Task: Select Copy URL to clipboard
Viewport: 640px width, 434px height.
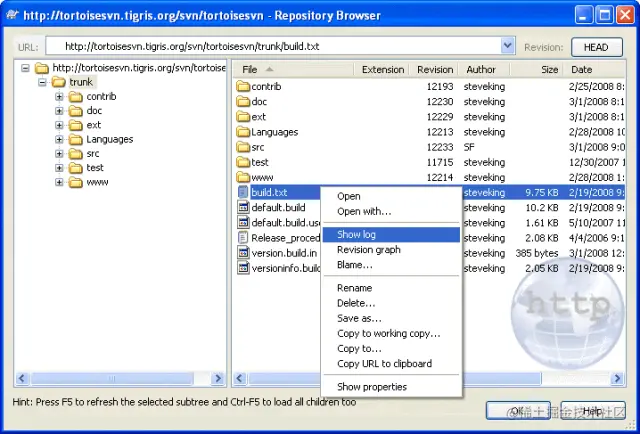Action: coord(391,363)
